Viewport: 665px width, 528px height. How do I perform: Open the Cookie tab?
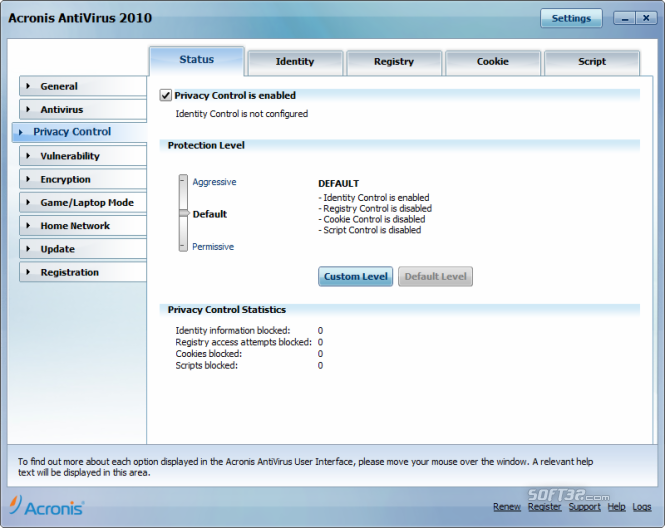pyautogui.click(x=493, y=62)
